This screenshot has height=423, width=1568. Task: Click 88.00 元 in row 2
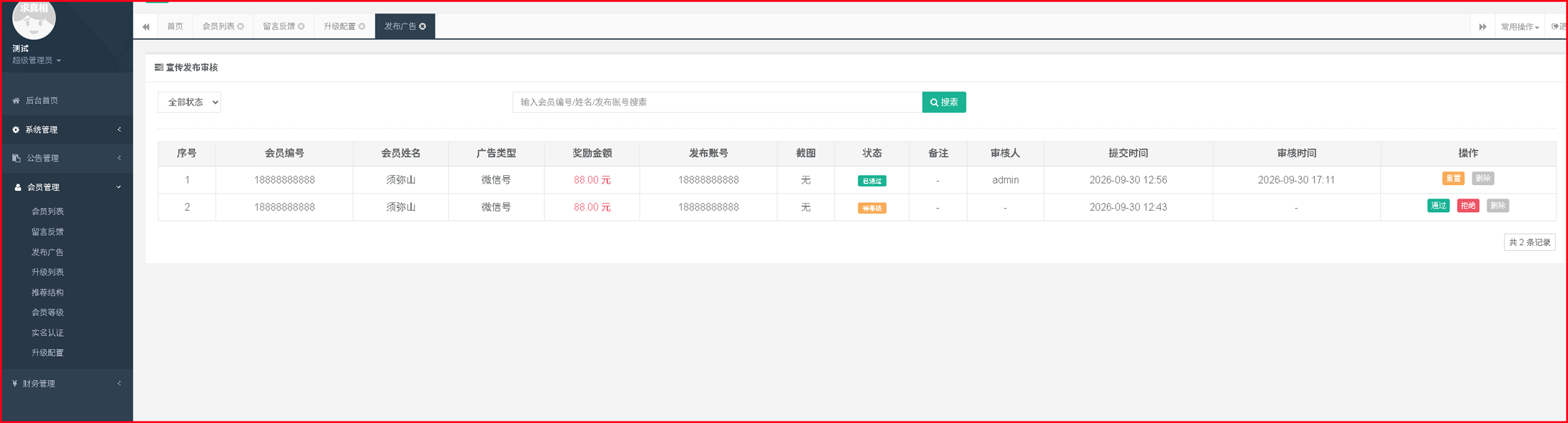(x=592, y=207)
